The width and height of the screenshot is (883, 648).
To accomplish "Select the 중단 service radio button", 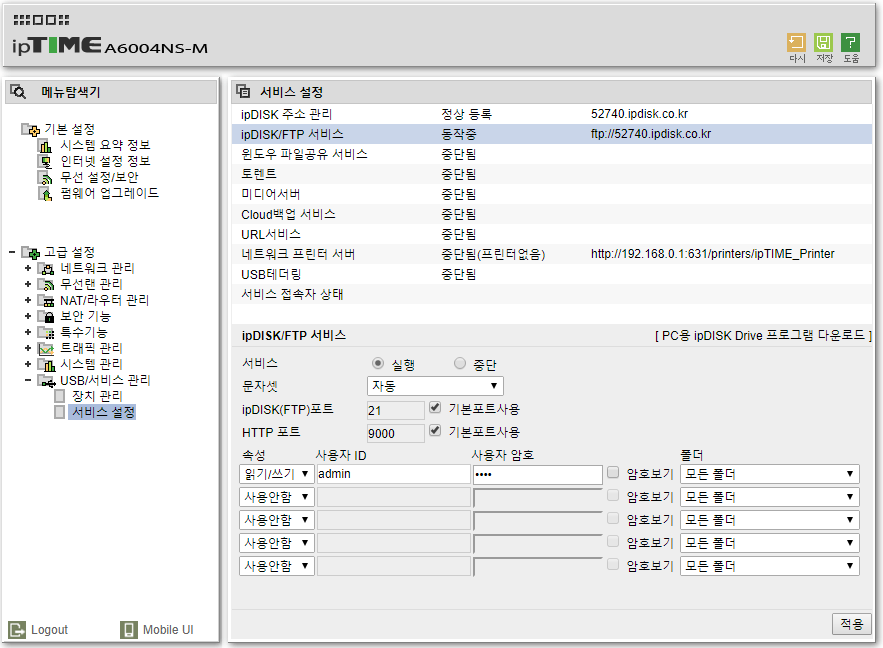I will [x=460, y=364].
